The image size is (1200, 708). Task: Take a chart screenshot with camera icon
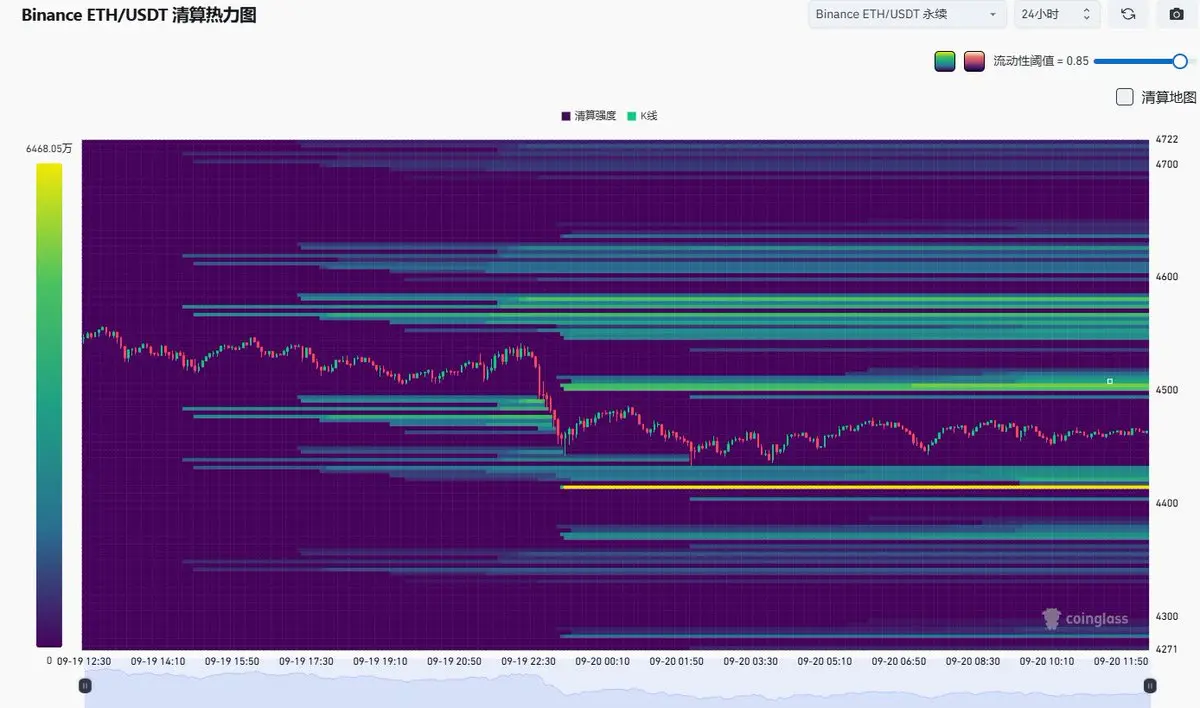(x=1176, y=14)
